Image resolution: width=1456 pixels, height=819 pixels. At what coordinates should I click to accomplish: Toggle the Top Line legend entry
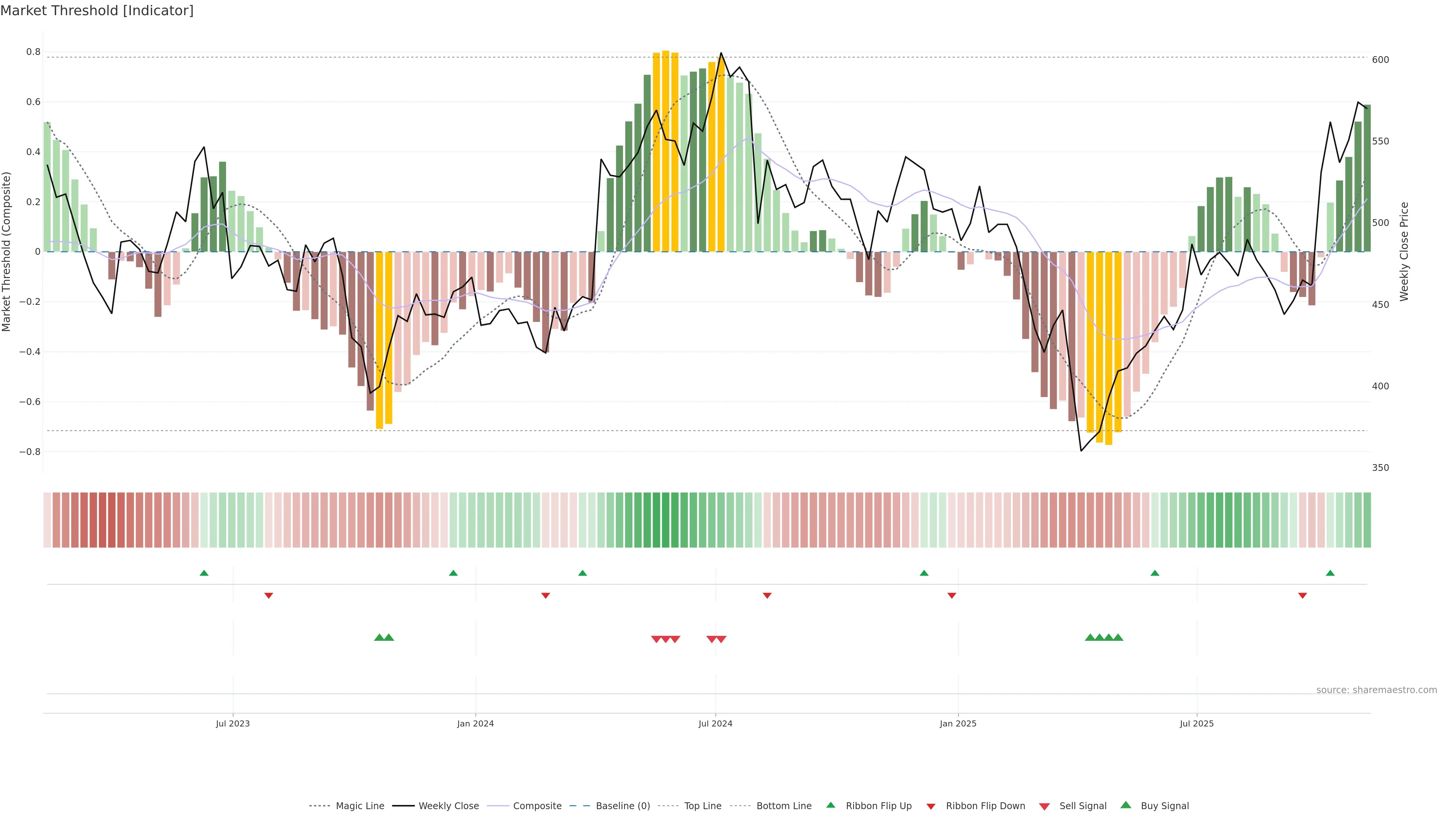coord(703,806)
